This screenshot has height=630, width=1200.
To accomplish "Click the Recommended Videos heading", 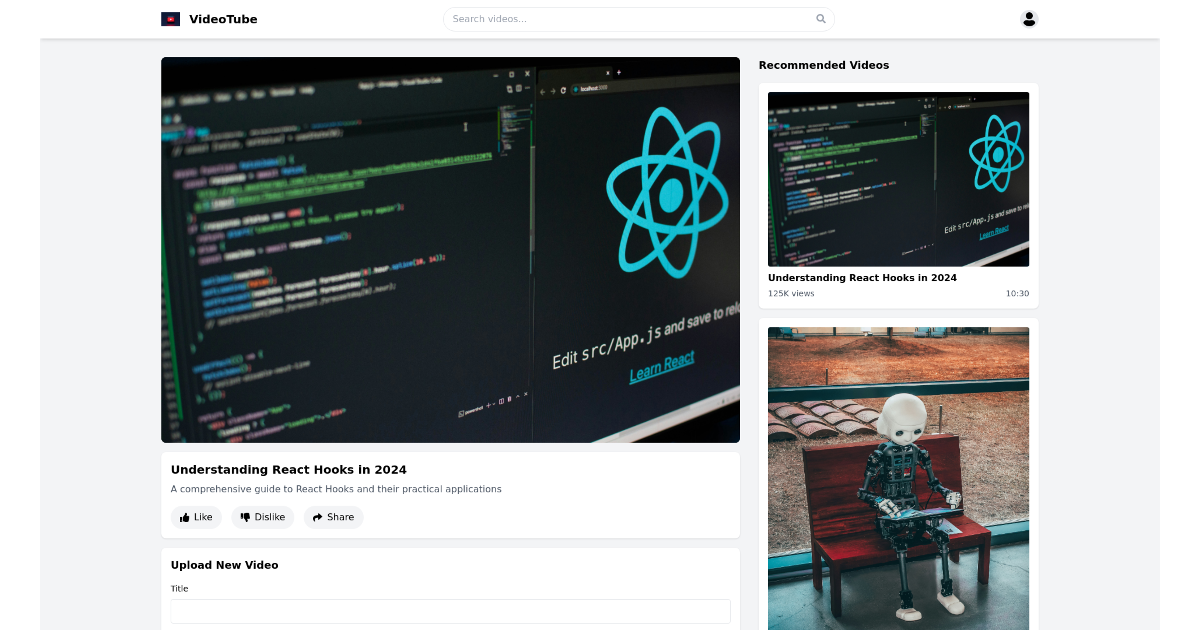I will tap(823, 65).
